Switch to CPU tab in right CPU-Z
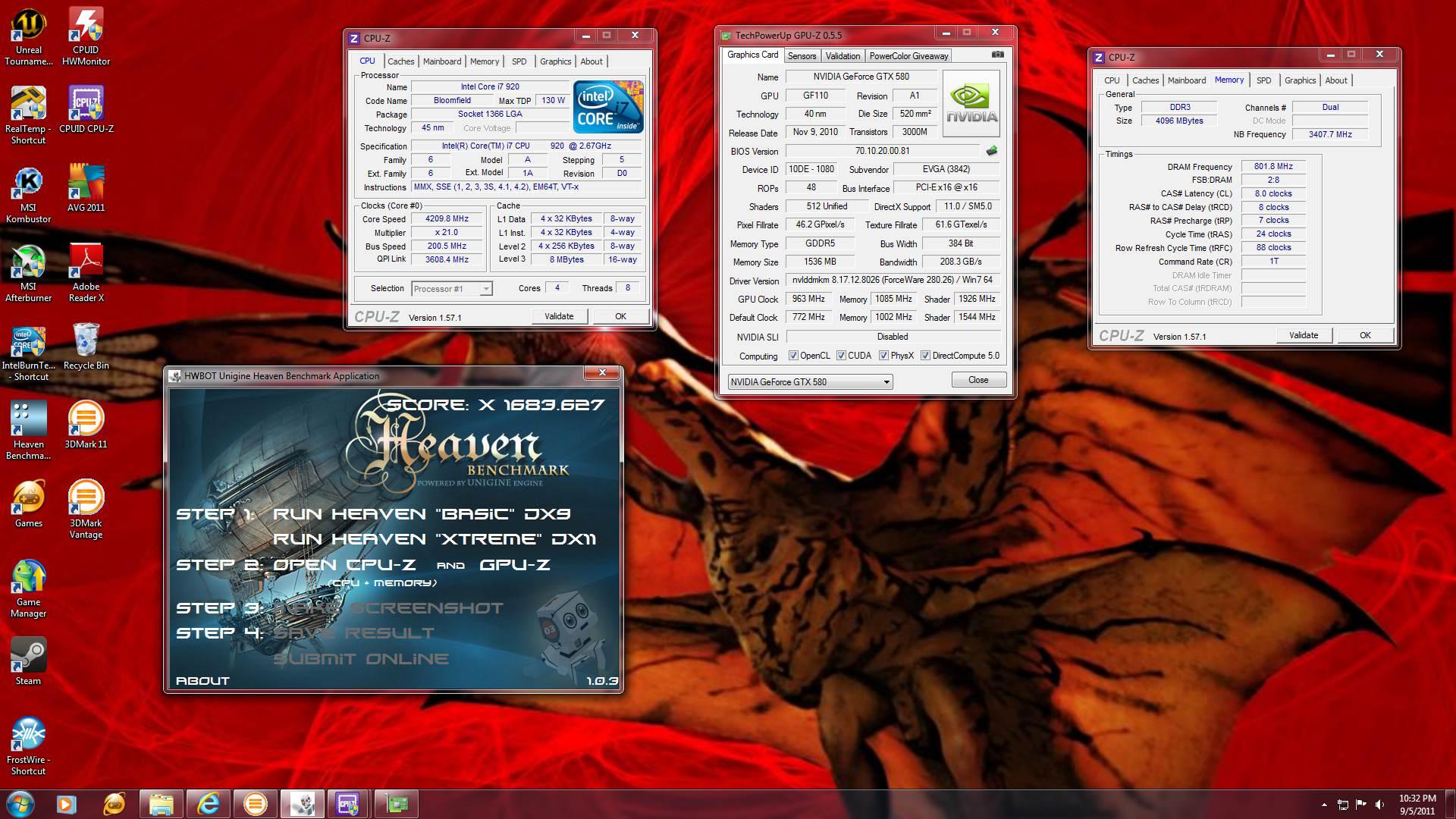 tap(1112, 80)
